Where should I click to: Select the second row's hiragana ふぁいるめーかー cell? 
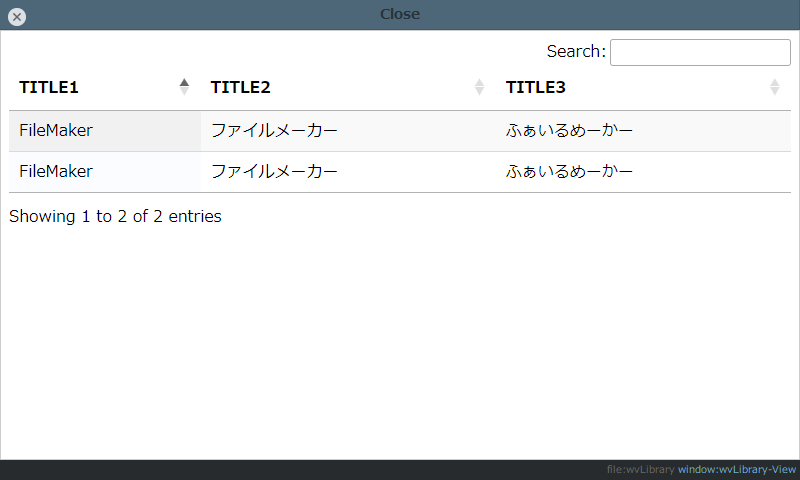(570, 172)
